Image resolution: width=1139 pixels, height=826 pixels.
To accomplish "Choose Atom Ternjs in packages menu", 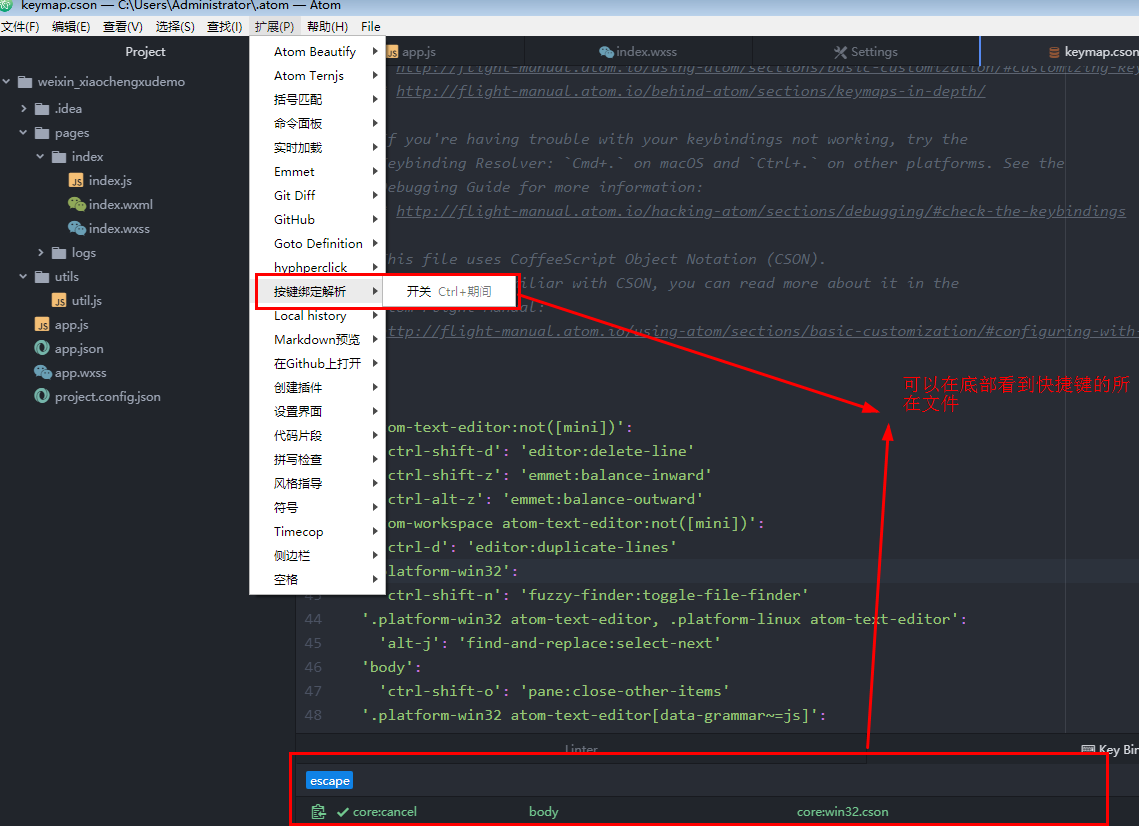I will click(317, 75).
